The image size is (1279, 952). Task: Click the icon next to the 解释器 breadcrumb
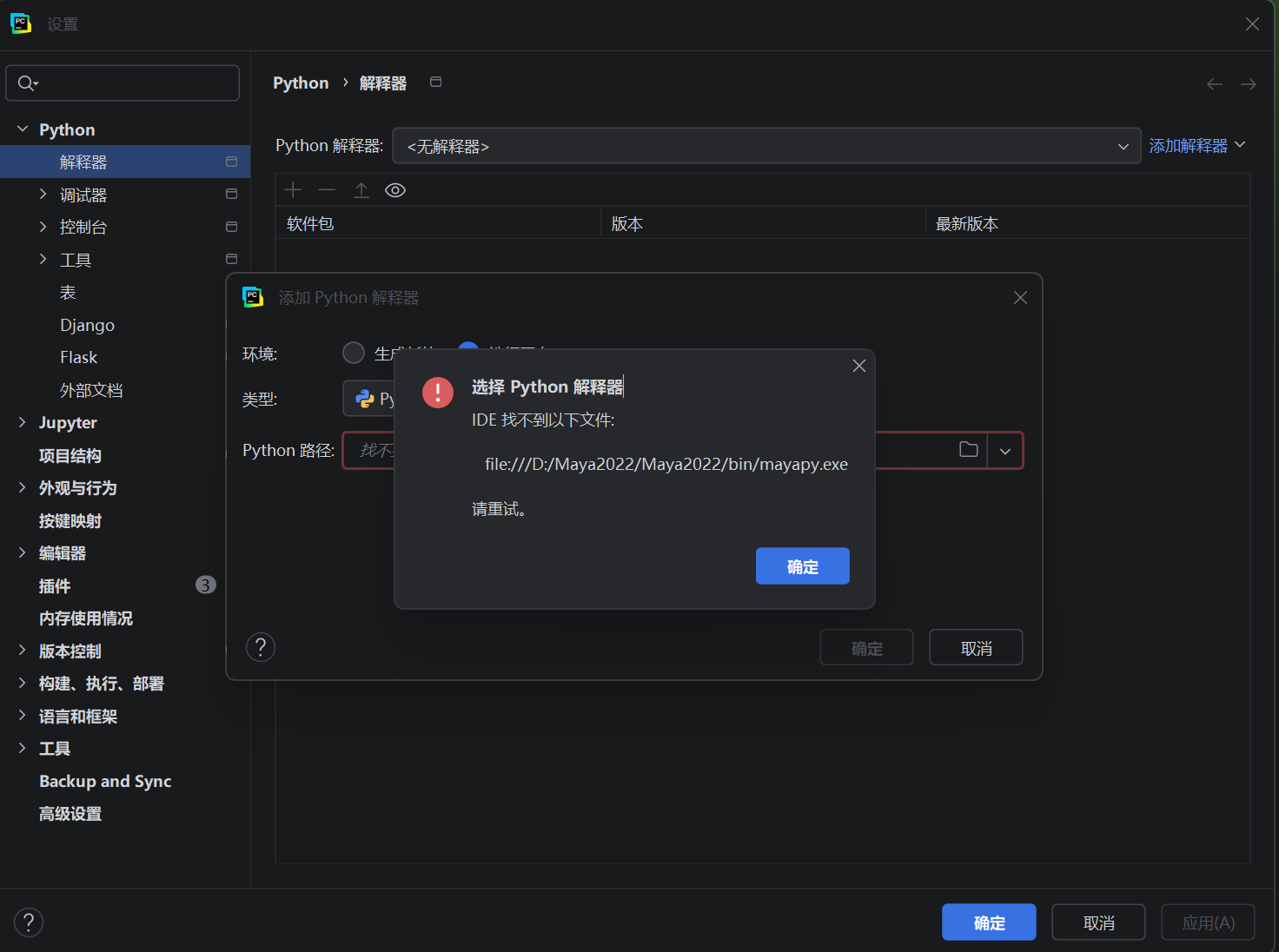[436, 82]
